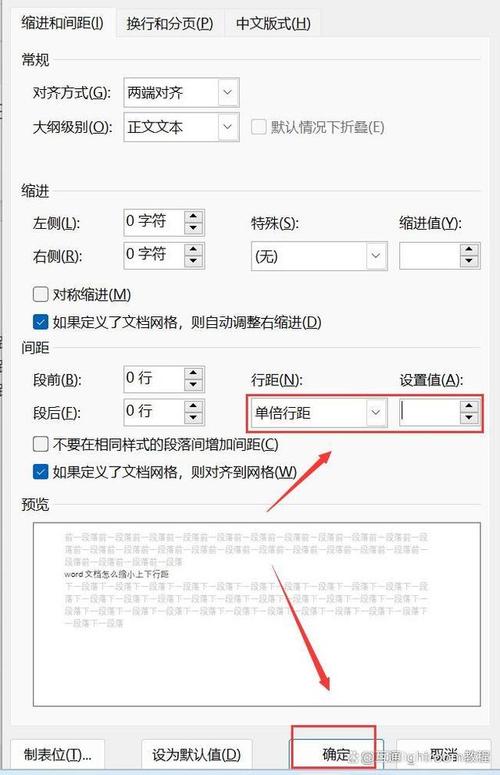Switch to 换行和分页 tab
The image size is (500, 775).
(169, 23)
